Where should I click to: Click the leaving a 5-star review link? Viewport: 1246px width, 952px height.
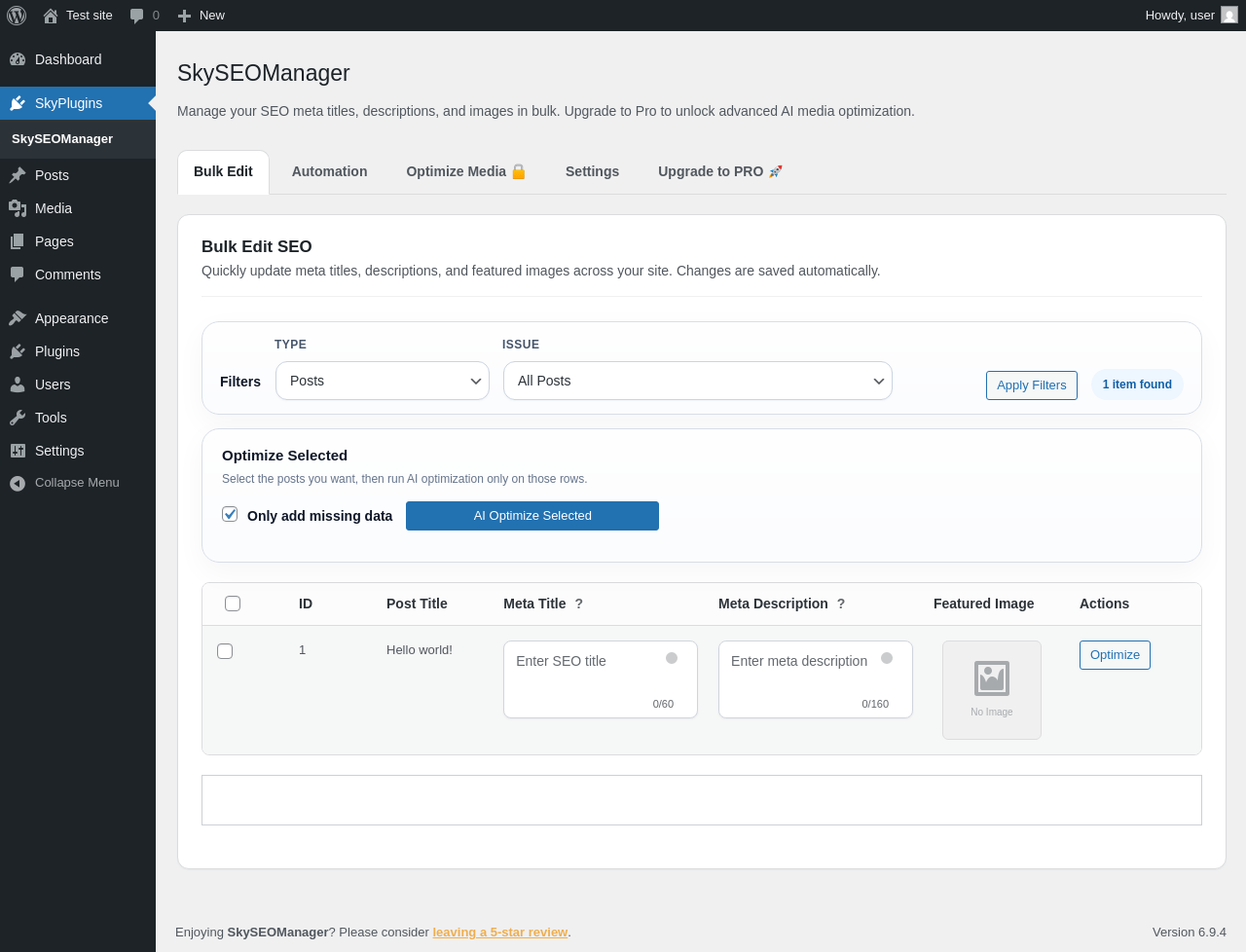point(499,933)
